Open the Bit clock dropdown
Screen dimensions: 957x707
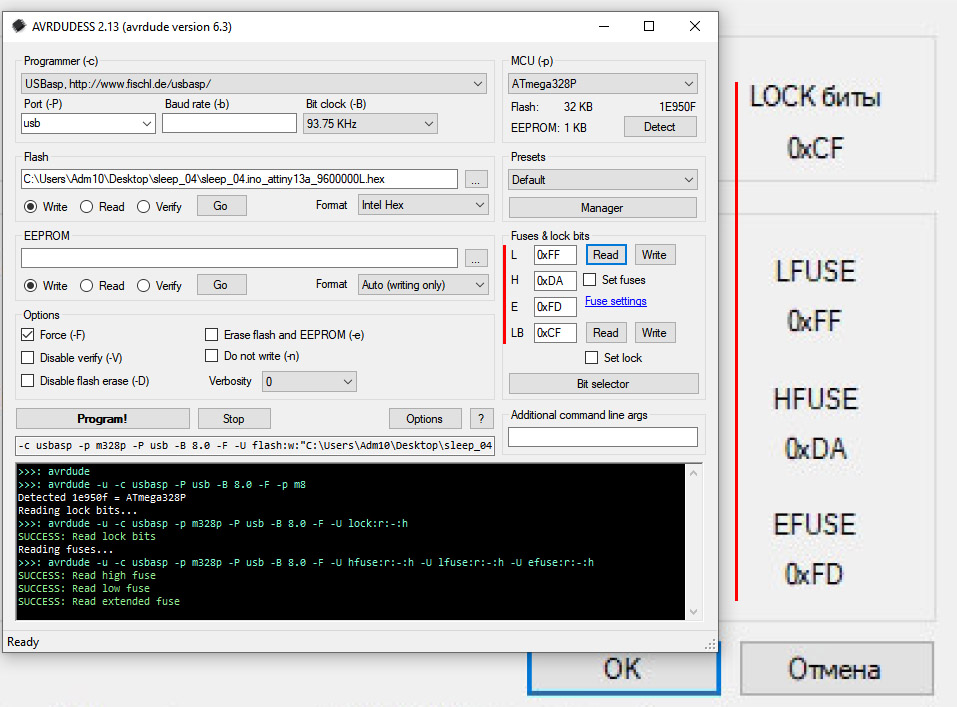(370, 124)
